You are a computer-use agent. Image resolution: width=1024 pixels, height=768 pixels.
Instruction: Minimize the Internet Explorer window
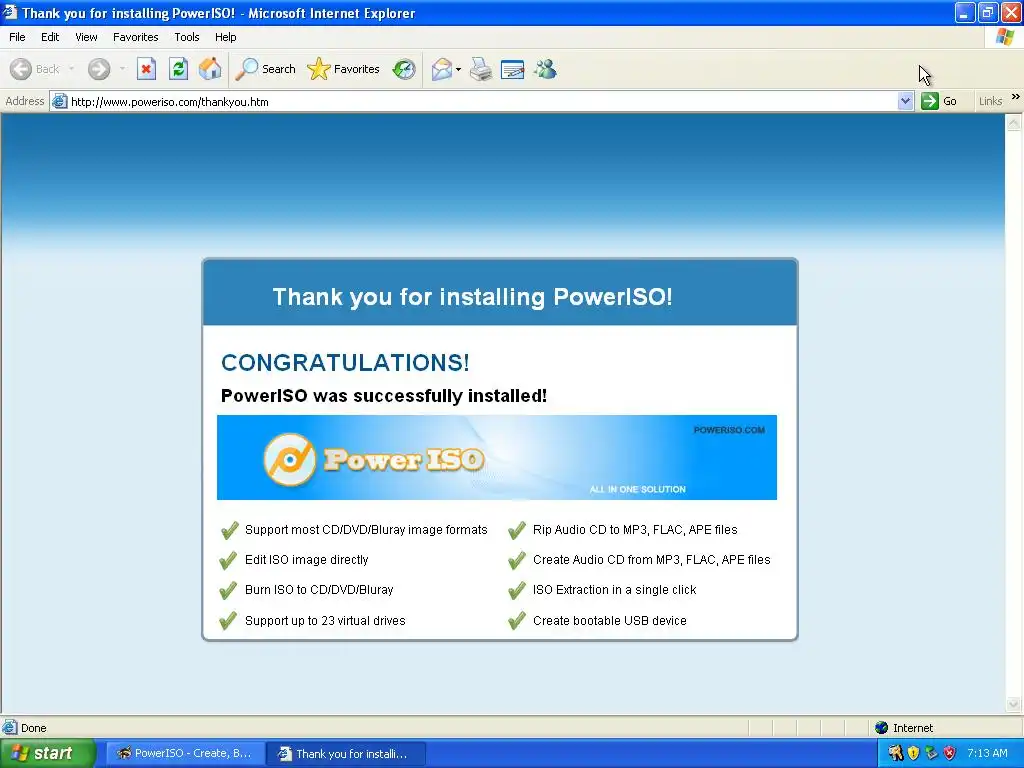point(965,12)
